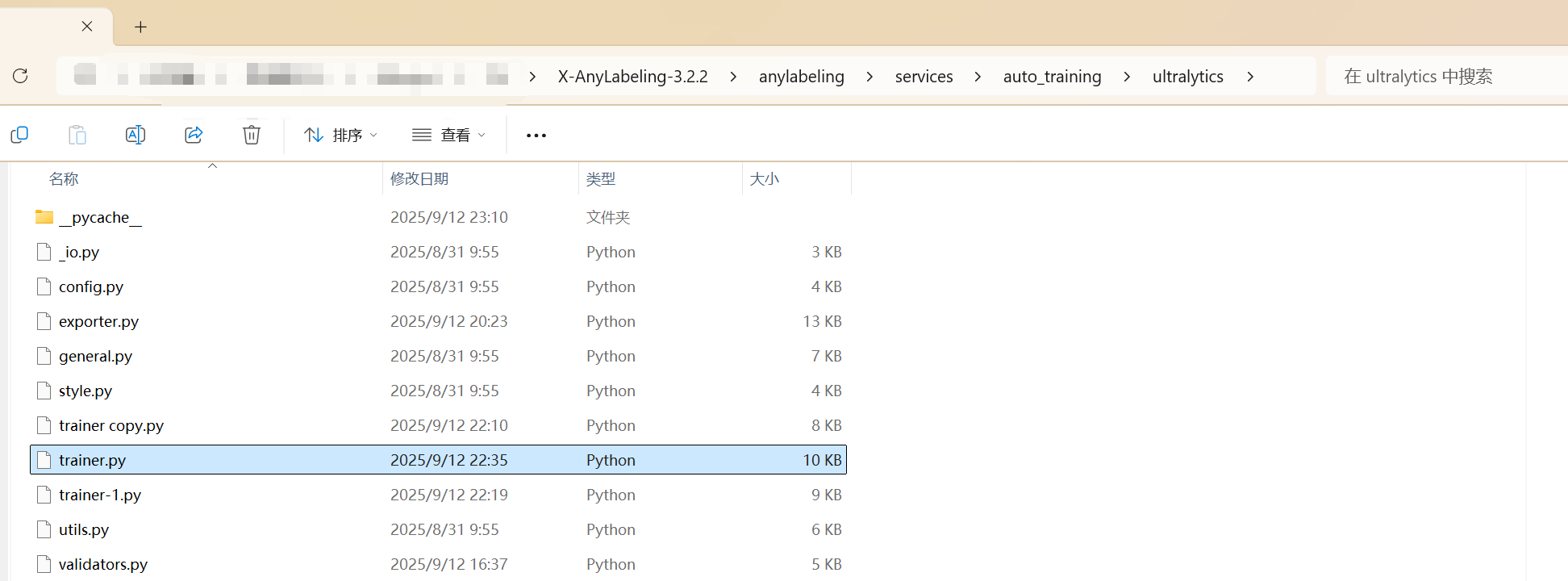The width and height of the screenshot is (1568, 581).
Task: Click ultralytics breadcrumb segment
Action: 1188,76
